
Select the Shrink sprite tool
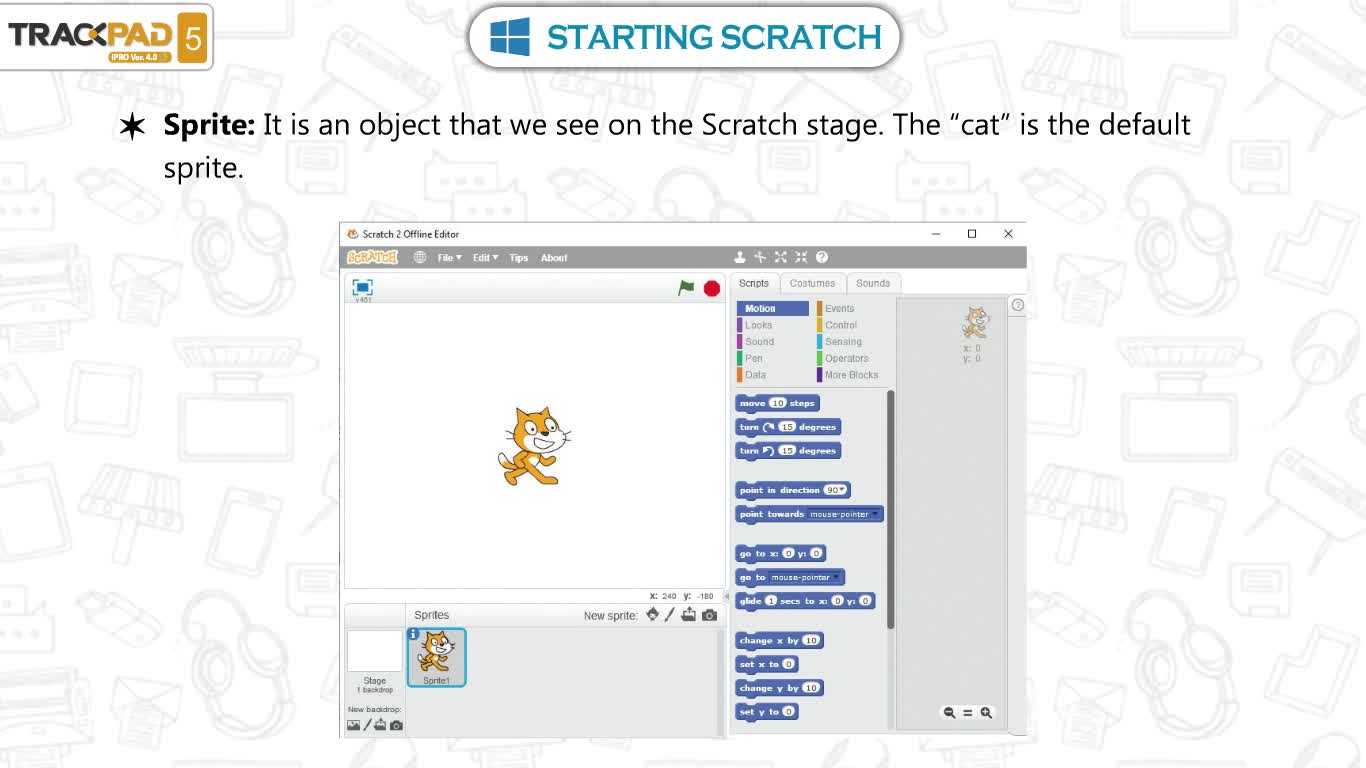801,257
